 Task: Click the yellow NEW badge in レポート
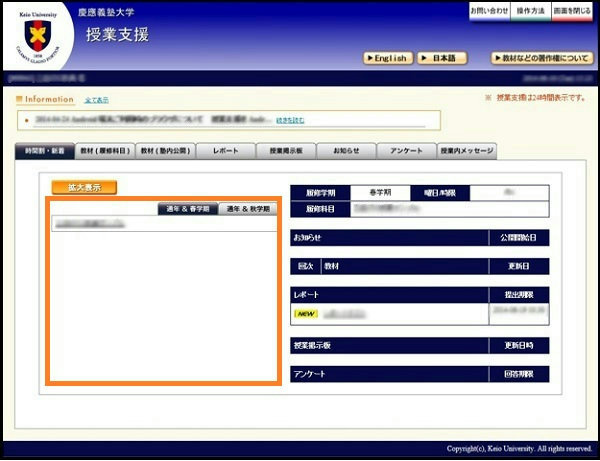pos(306,314)
